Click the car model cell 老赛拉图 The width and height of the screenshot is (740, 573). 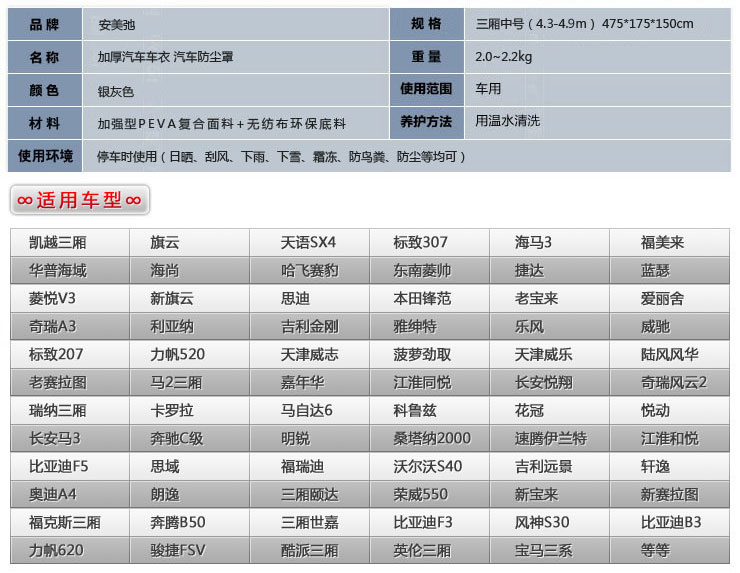pos(70,382)
